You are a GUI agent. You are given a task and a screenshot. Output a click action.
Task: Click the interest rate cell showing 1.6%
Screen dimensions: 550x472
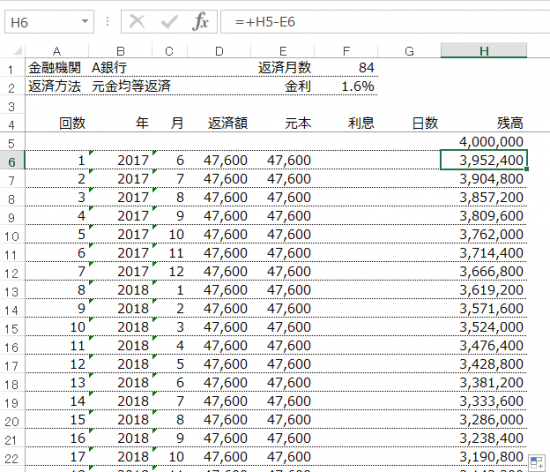346,86
